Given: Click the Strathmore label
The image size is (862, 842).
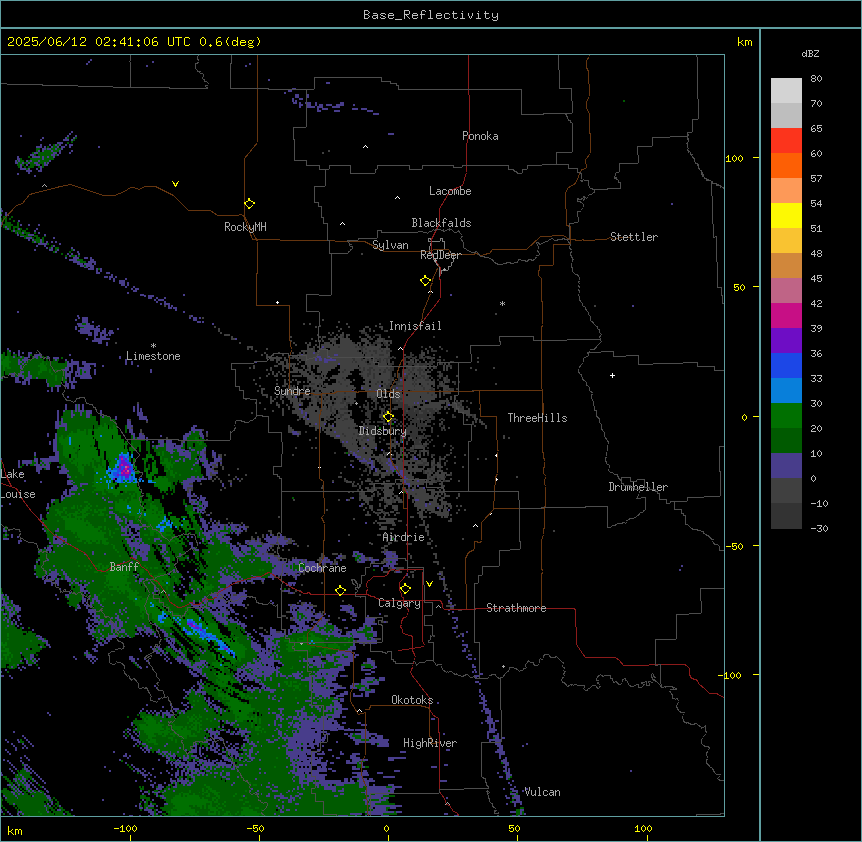Looking at the screenshot, I should (x=516, y=608).
